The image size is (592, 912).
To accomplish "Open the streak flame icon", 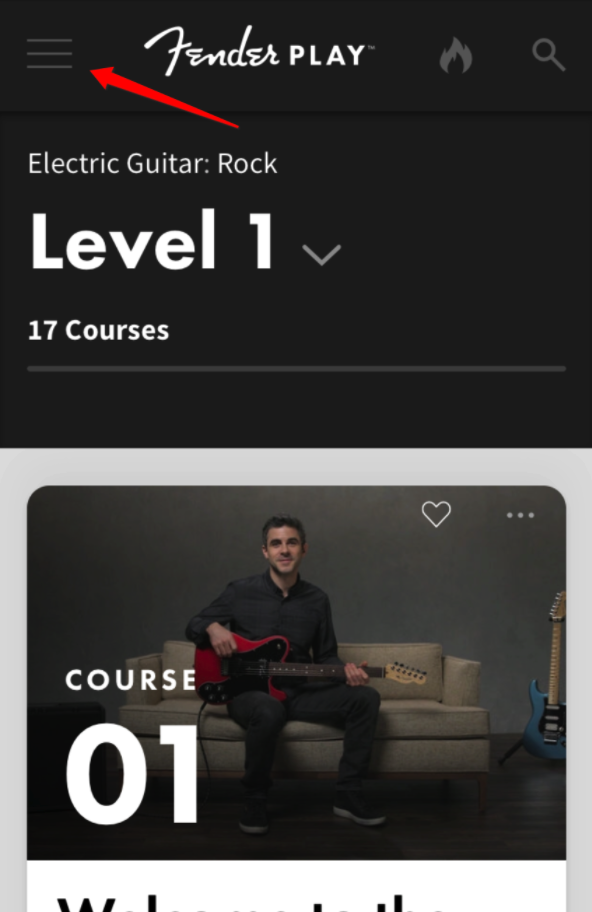I will pos(455,55).
